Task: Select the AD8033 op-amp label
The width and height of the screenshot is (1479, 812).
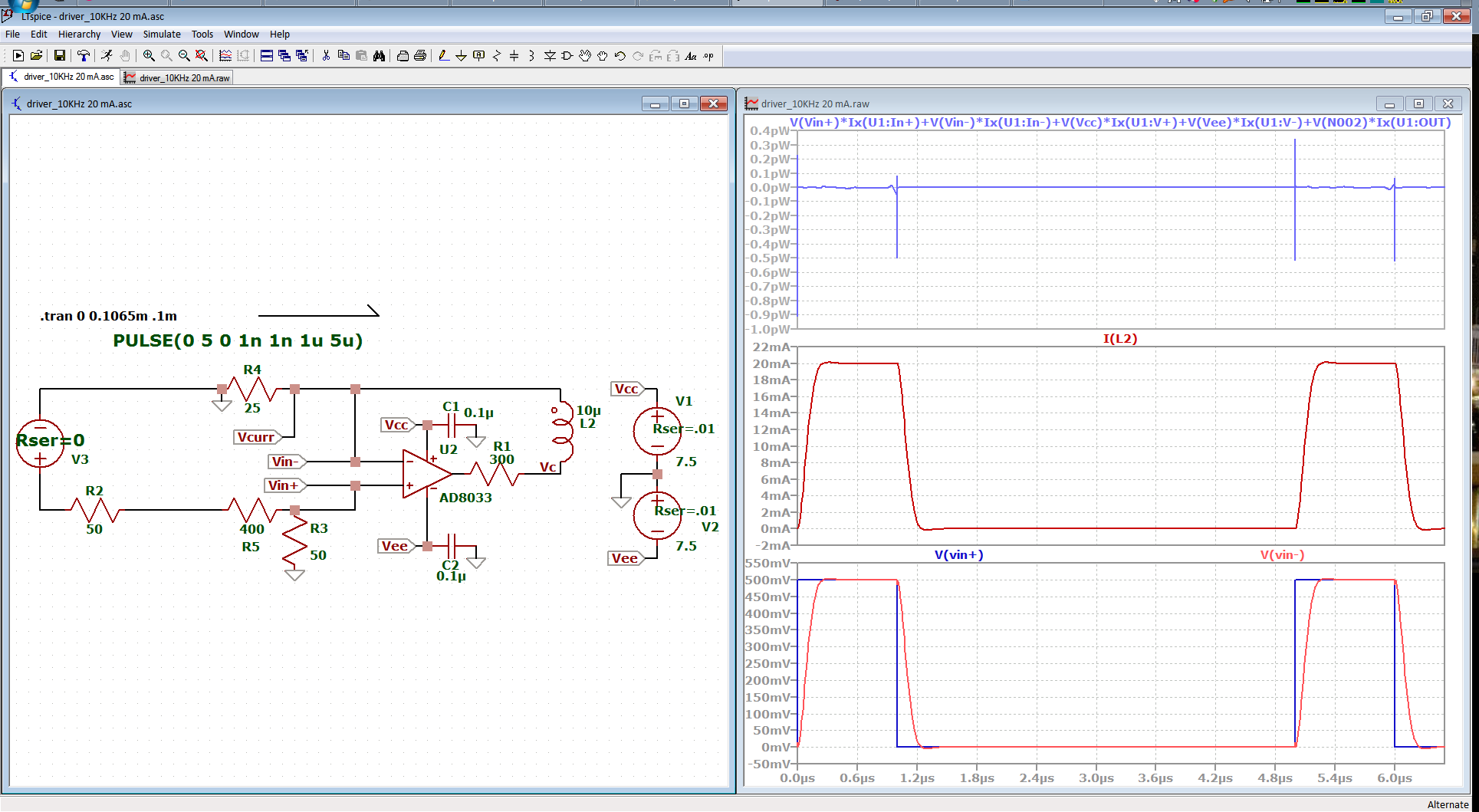Action: pos(465,498)
